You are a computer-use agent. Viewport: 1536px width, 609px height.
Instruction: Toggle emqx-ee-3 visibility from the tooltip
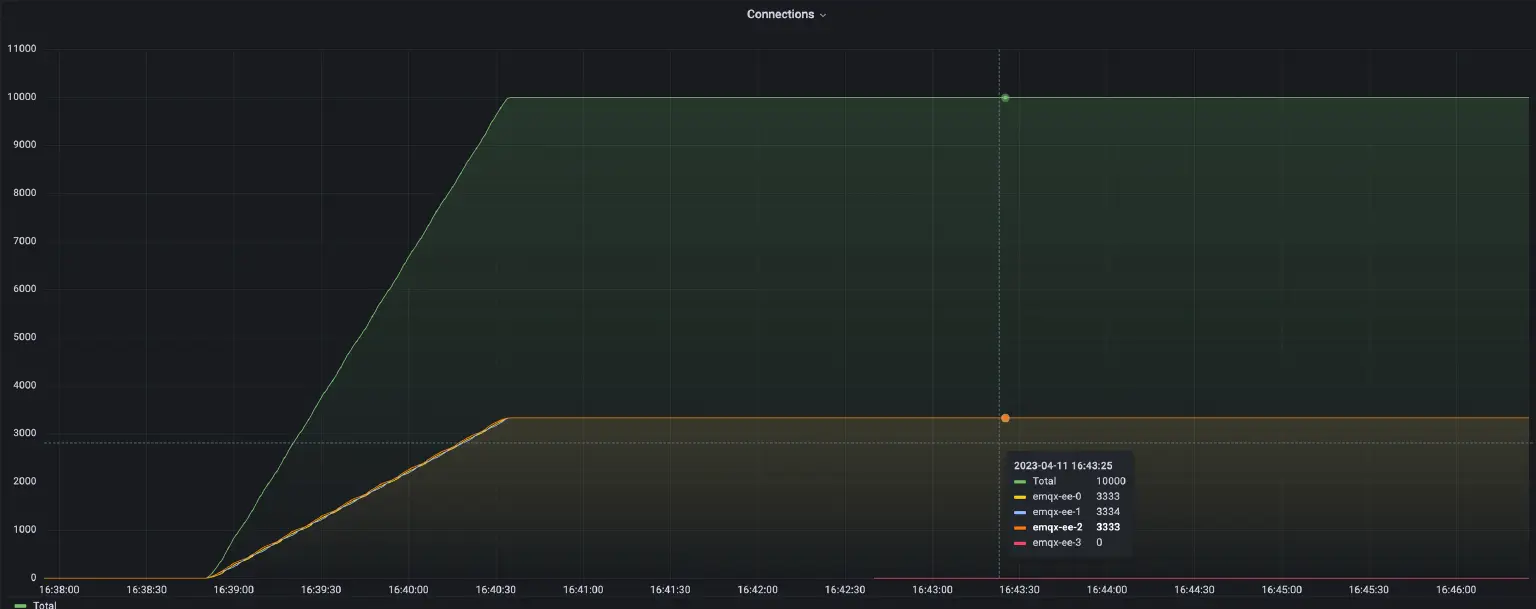click(x=1055, y=541)
